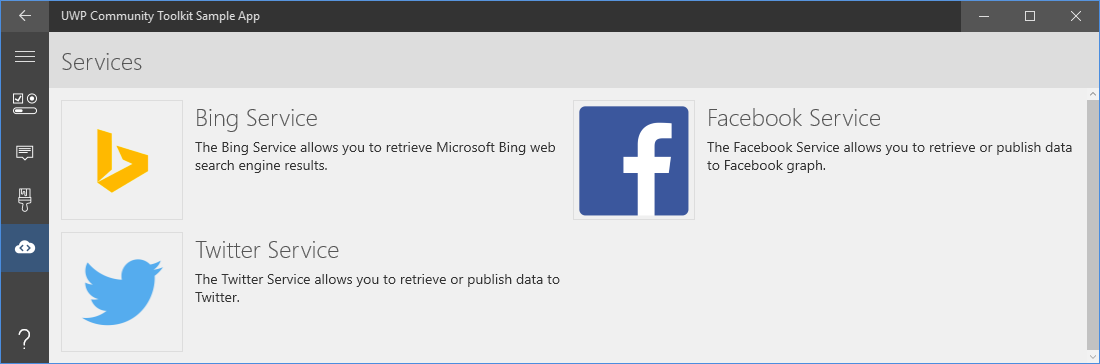Select the cloud Services icon in sidebar
1100x364 pixels.
[x=25, y=248]
